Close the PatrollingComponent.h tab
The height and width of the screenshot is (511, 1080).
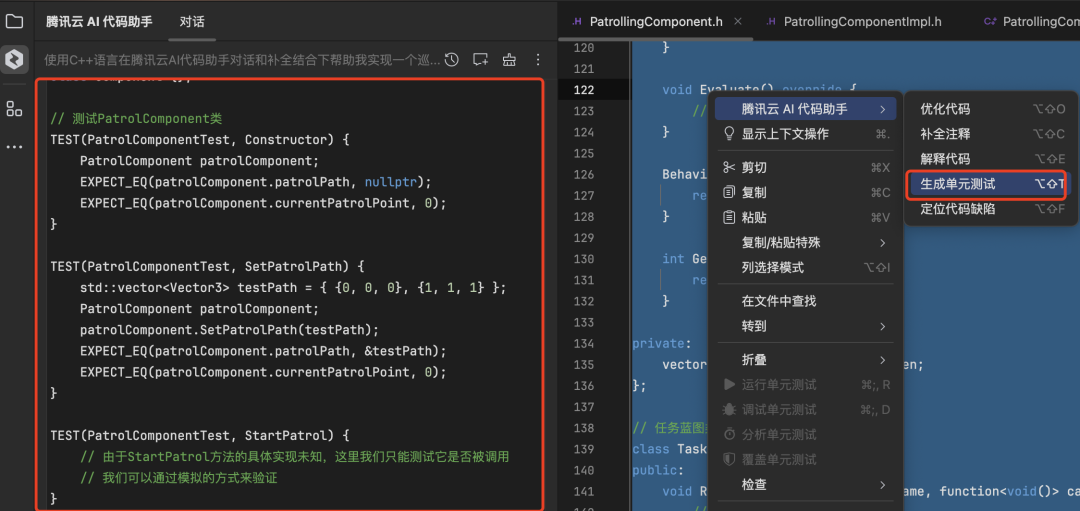[738, 21]
